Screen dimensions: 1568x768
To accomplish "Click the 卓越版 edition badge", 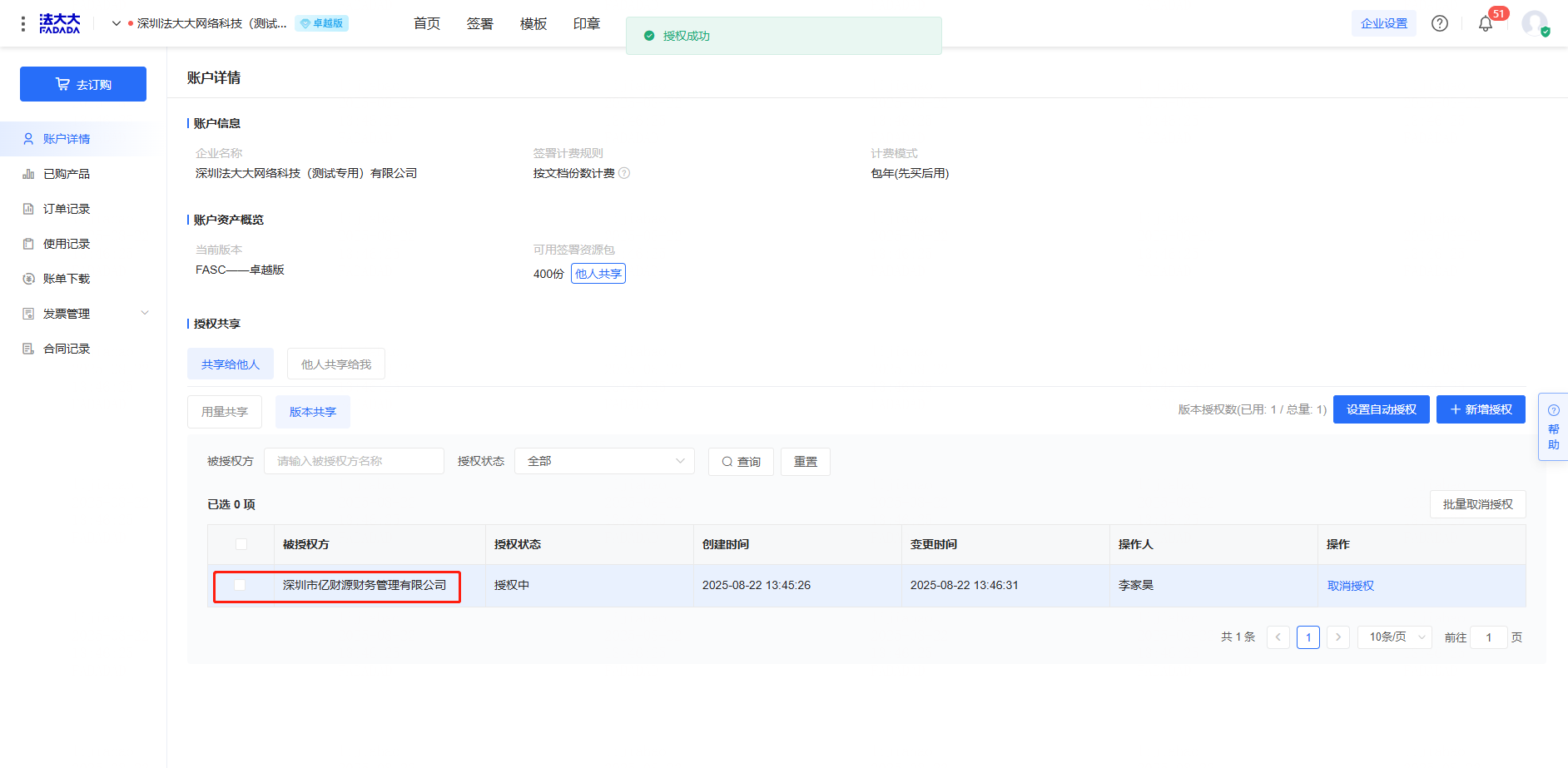I will click(x=322, y=23).
